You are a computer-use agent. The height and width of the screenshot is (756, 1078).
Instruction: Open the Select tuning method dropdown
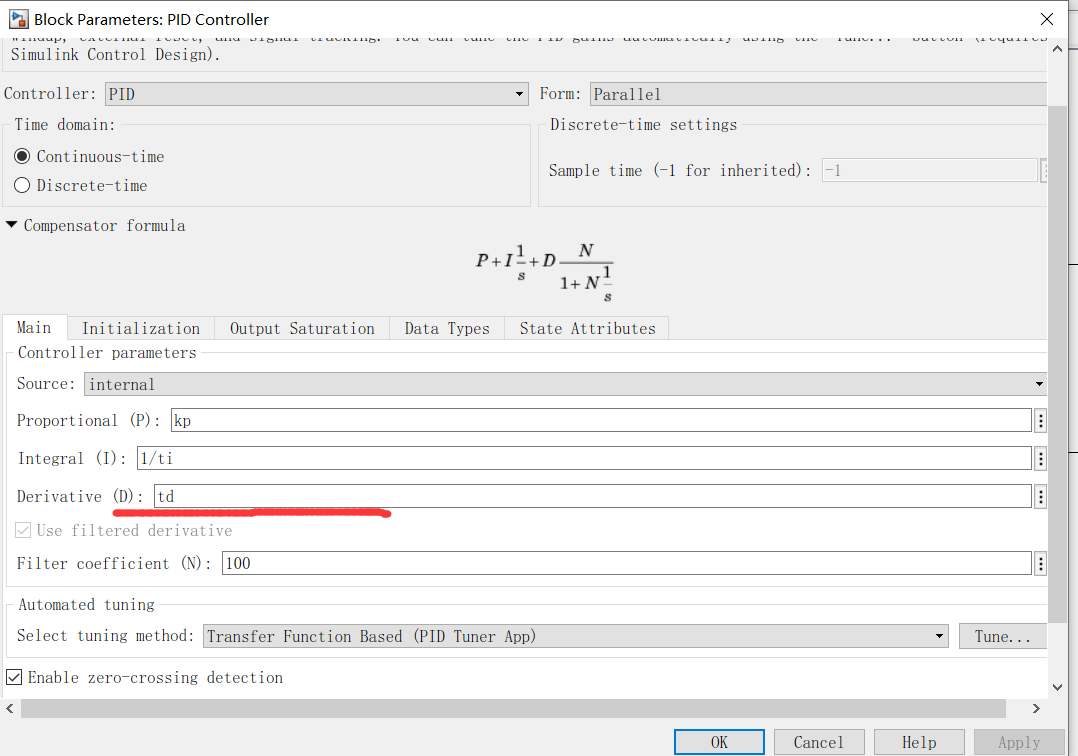575,636
